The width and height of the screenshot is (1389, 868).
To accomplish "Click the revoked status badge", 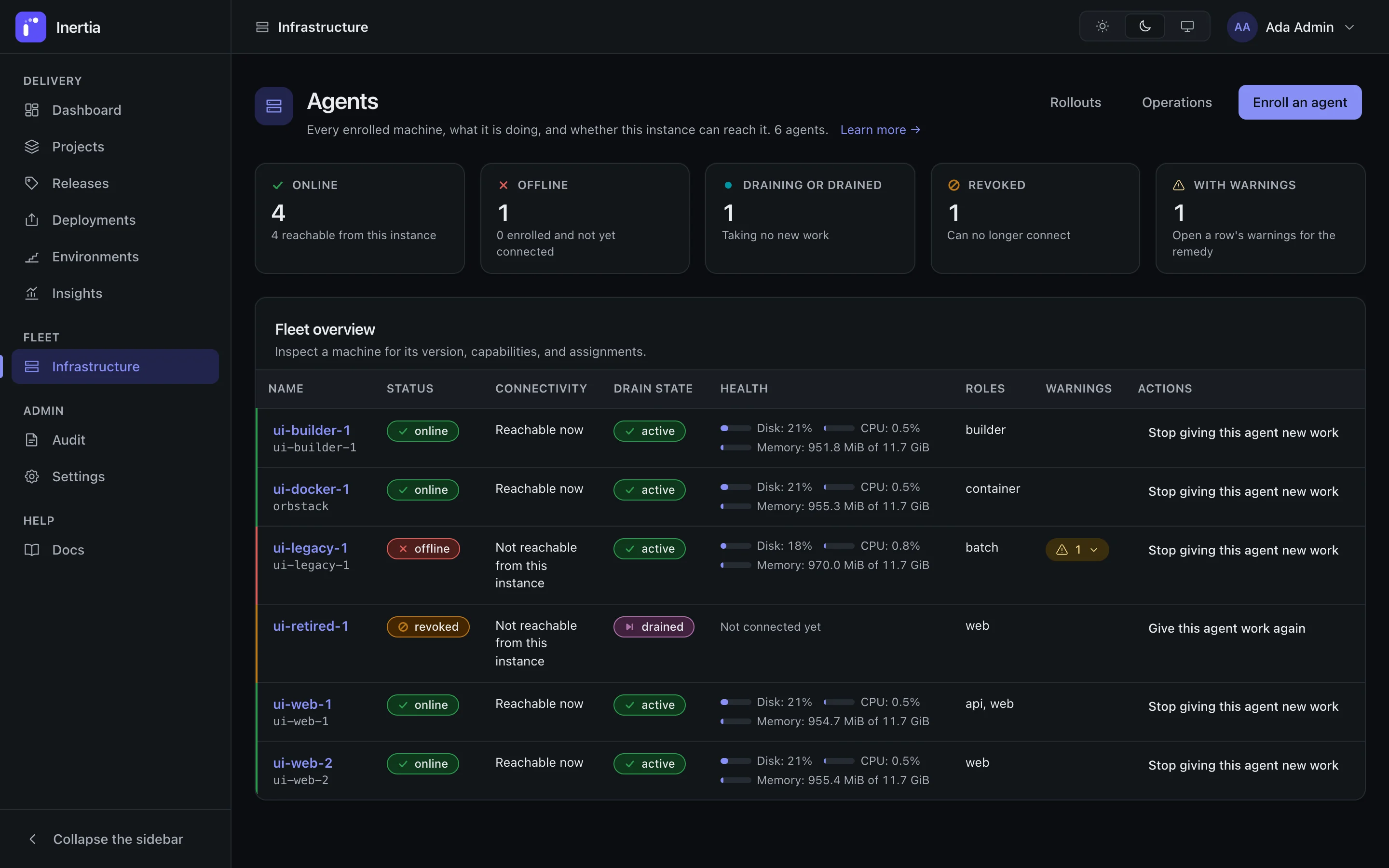I will 428,627.
